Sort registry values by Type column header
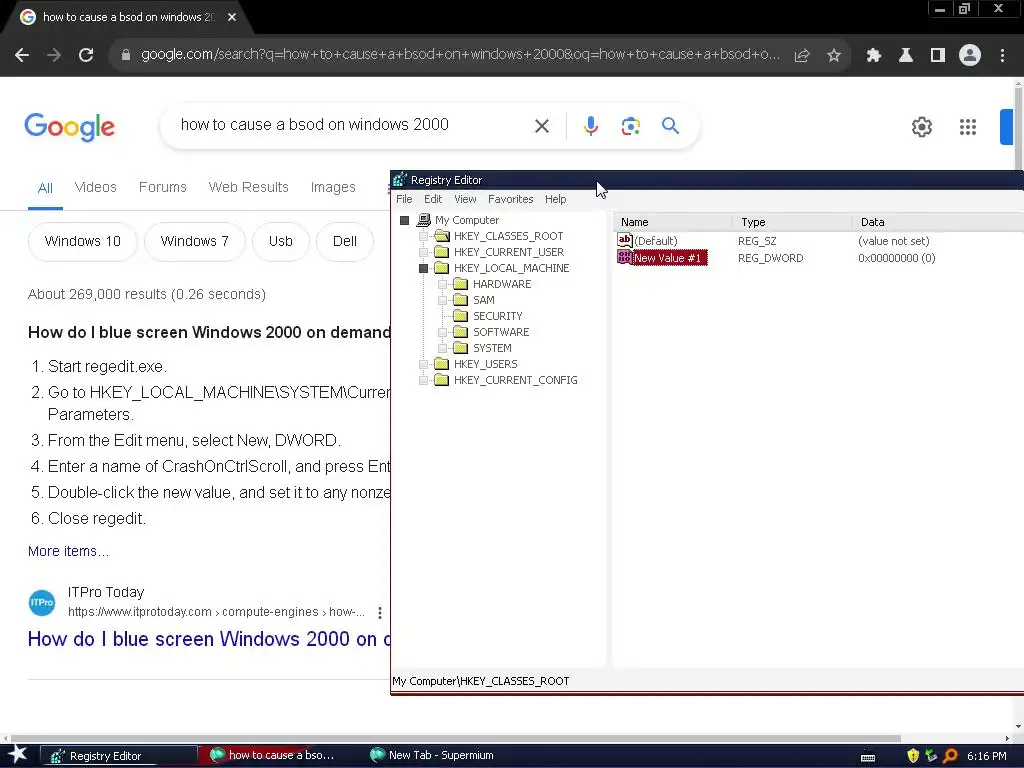 pos(790,222)
